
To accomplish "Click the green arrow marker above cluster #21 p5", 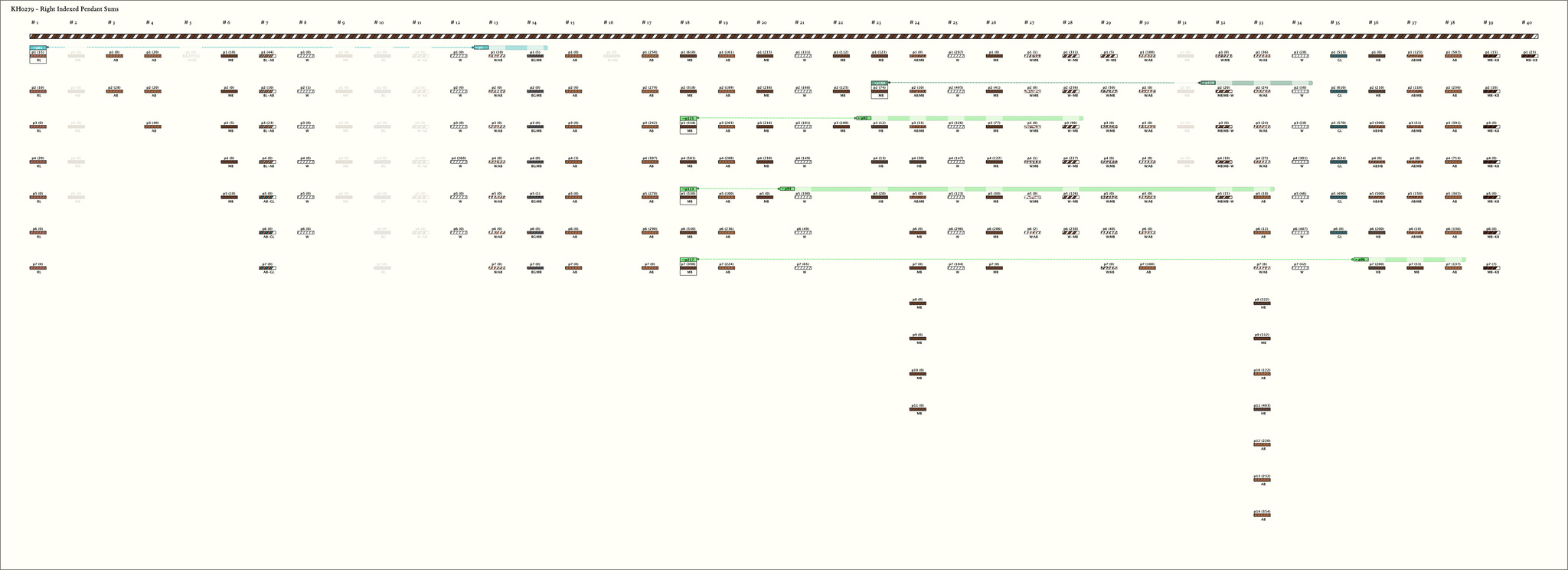I will coord(786,188).
